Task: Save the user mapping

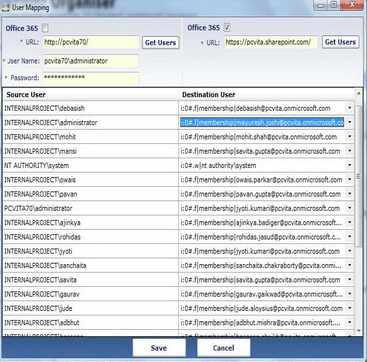Action: pos(159,348)
